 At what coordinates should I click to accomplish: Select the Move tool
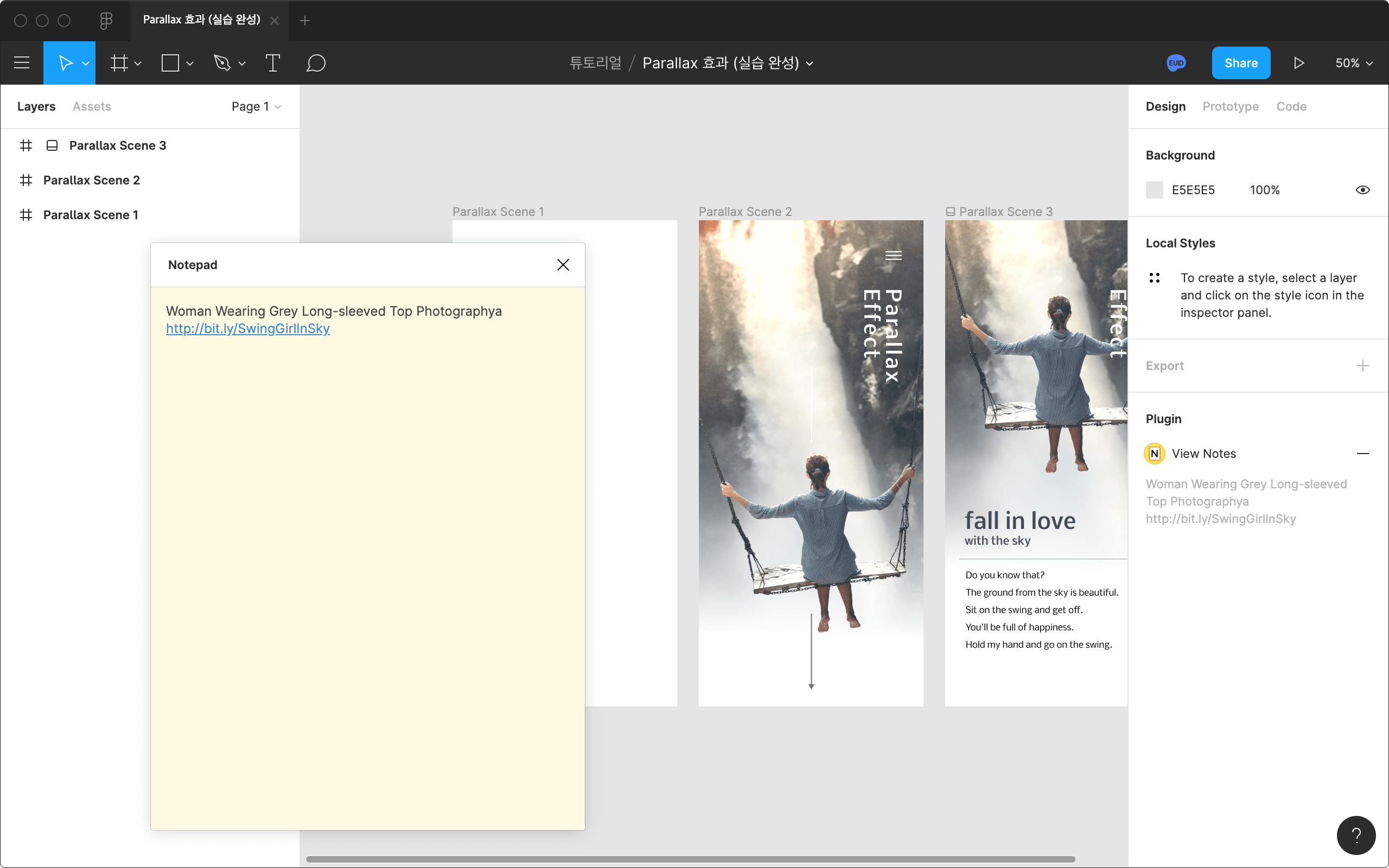pyautogui.click(x=66, y=62)
